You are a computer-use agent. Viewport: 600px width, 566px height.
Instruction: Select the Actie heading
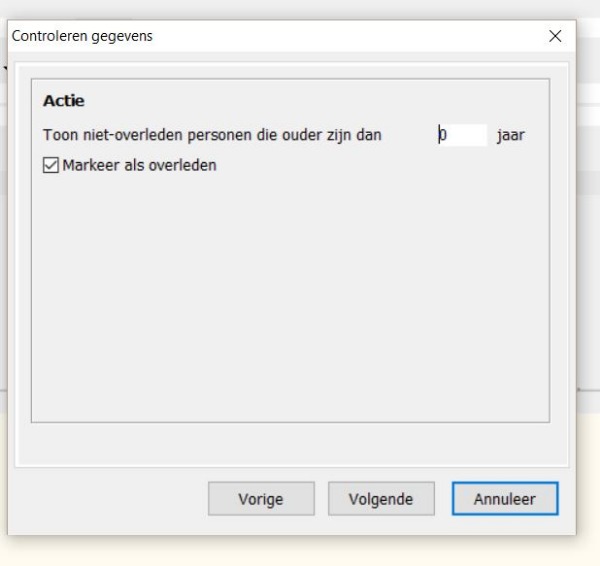(64, 101)
